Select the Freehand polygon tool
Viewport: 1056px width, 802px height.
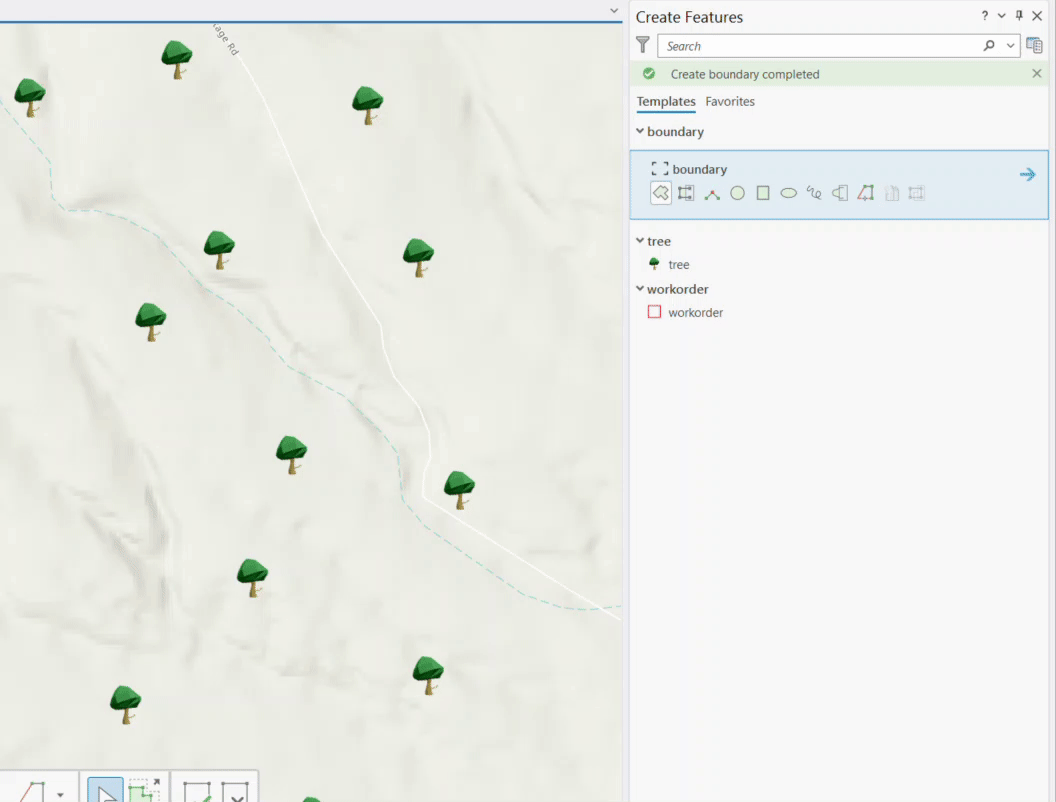814,193
